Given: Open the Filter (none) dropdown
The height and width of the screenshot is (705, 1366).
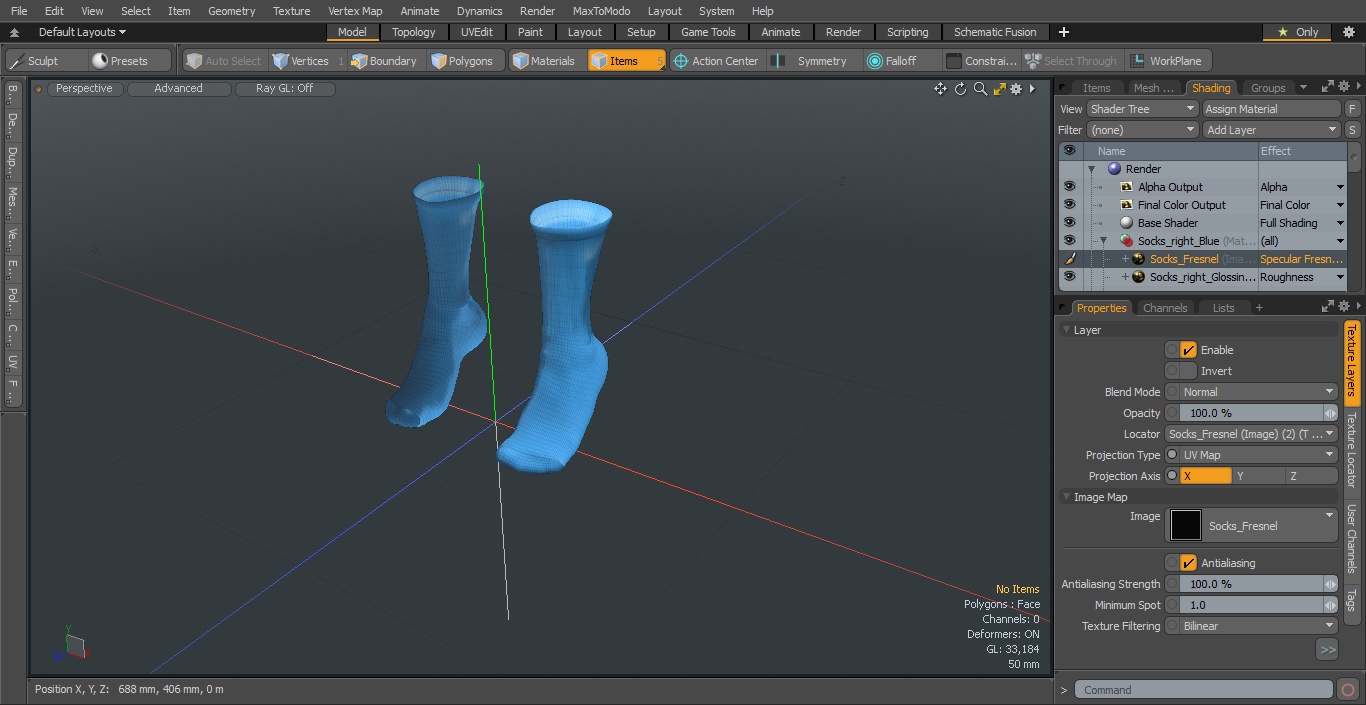Looking at the screenshot, I should pos(1142,130).
